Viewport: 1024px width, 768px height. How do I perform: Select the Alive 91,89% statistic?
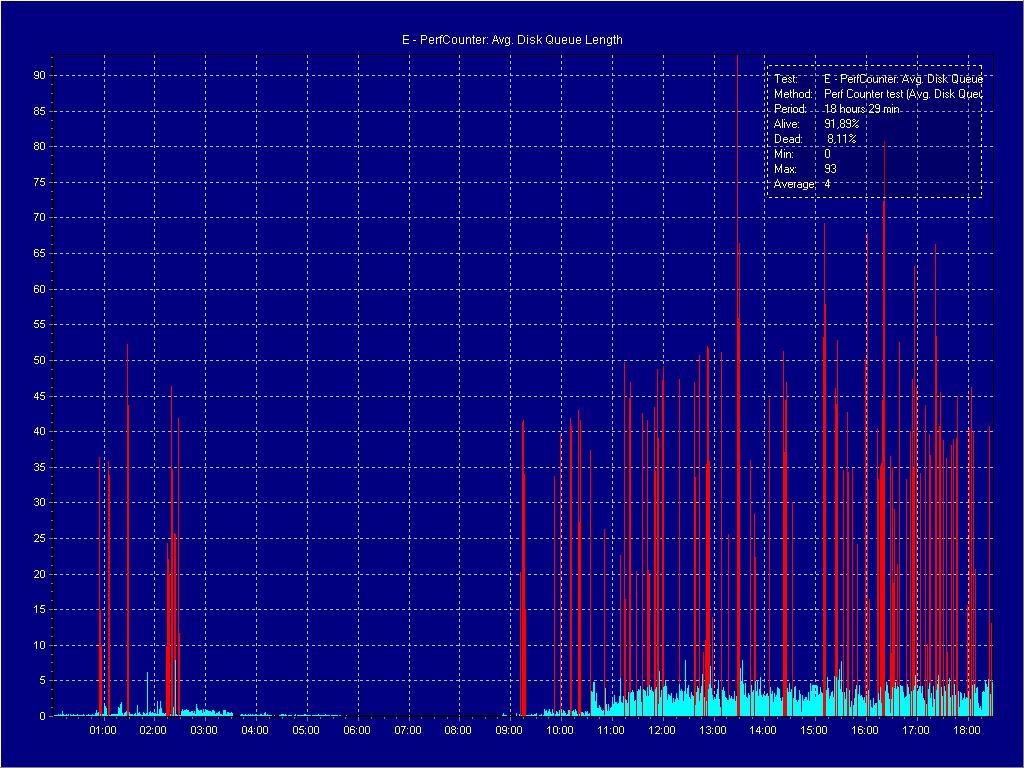[x=816, y=123]
